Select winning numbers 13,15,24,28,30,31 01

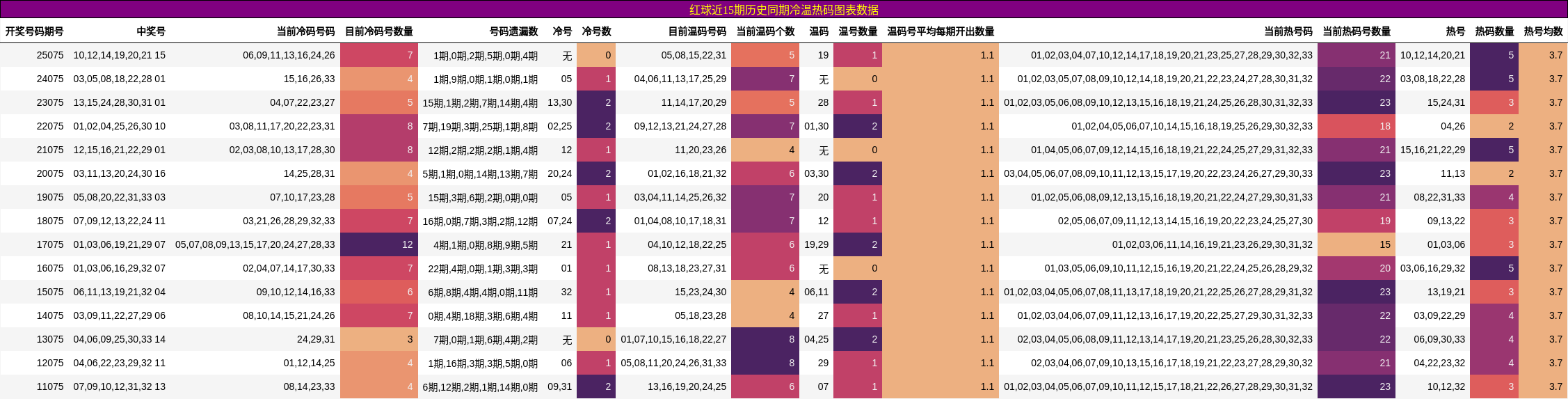[120, 102]
